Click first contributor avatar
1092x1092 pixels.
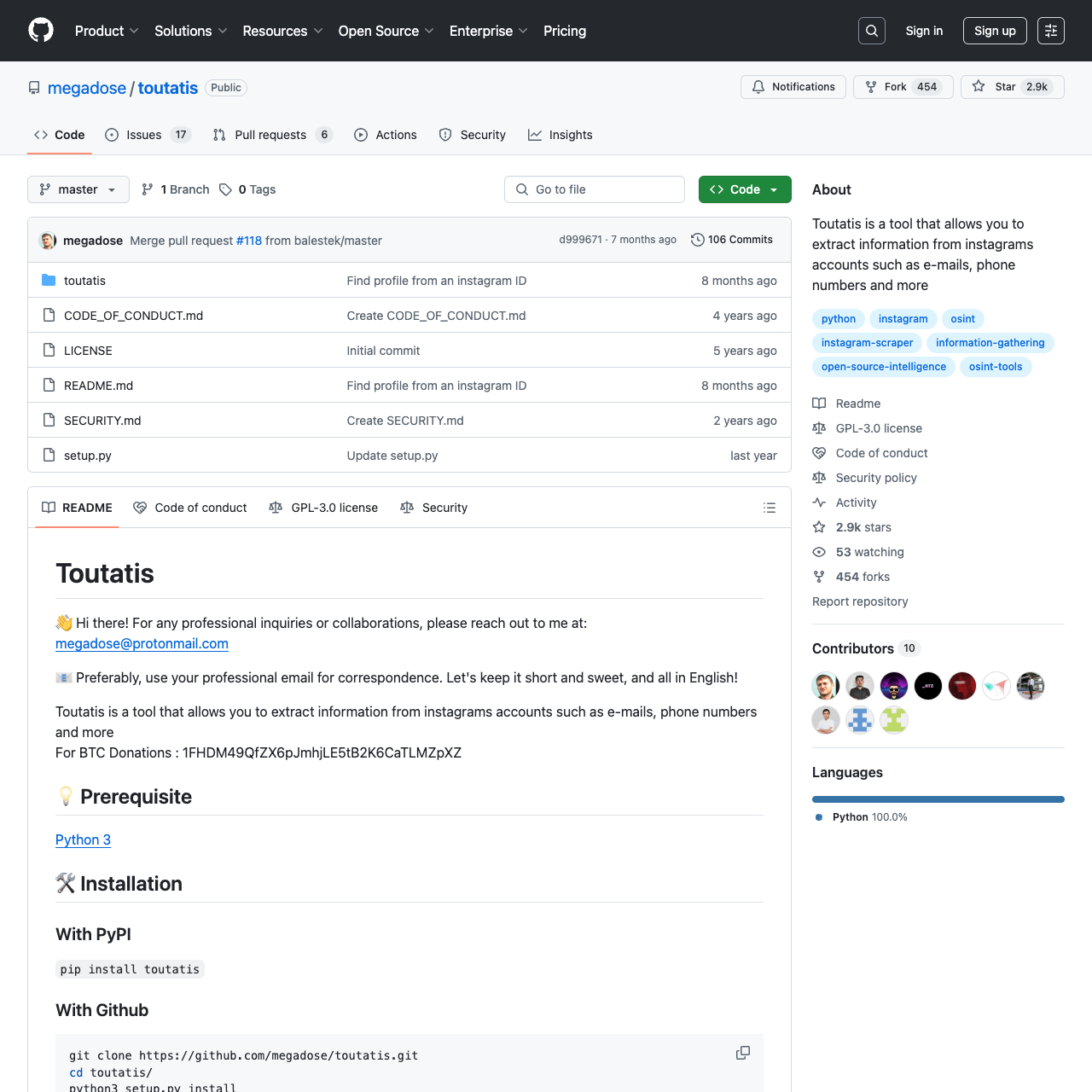pyautogui.click(x=826, y=686)
